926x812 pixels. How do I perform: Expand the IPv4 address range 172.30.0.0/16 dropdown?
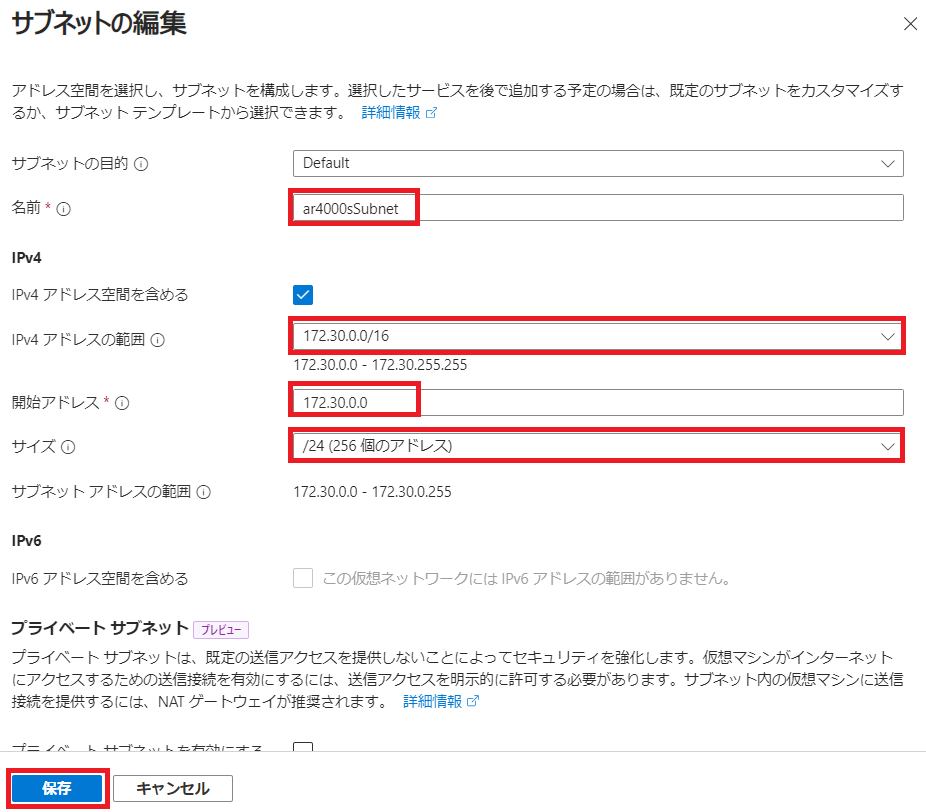point(598,337)
